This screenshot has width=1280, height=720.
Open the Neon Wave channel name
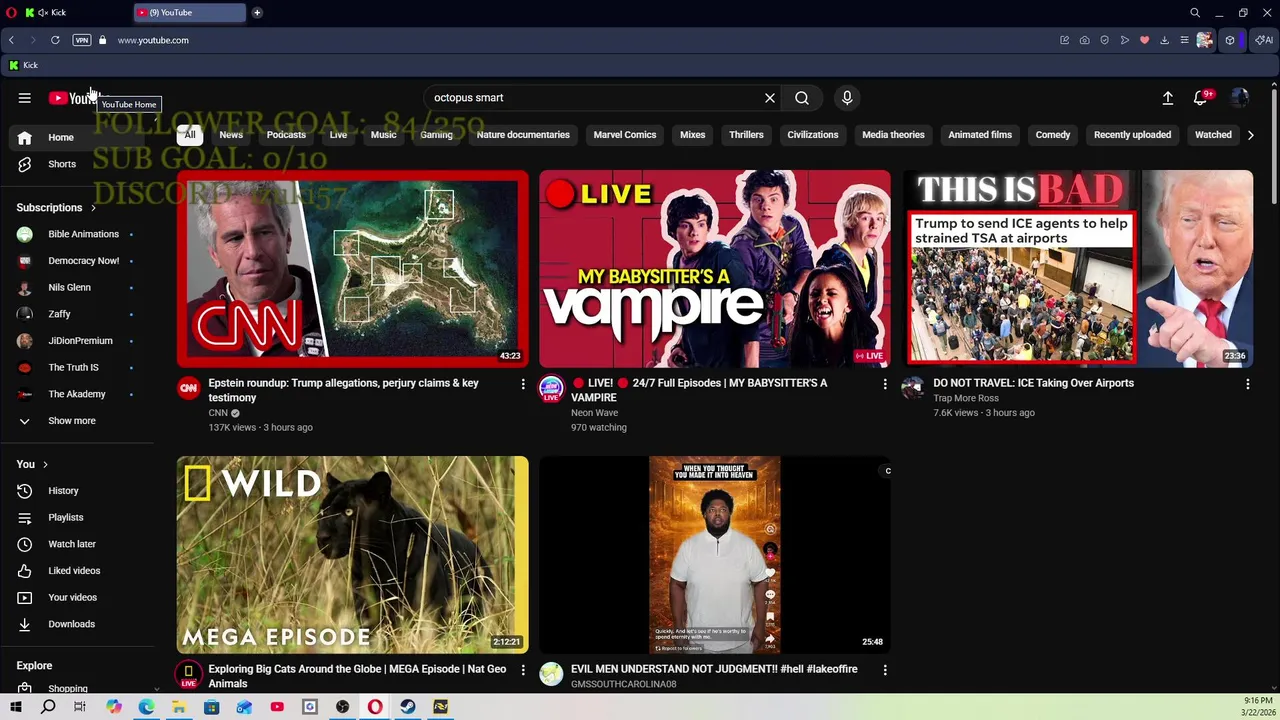click(594, 413)
